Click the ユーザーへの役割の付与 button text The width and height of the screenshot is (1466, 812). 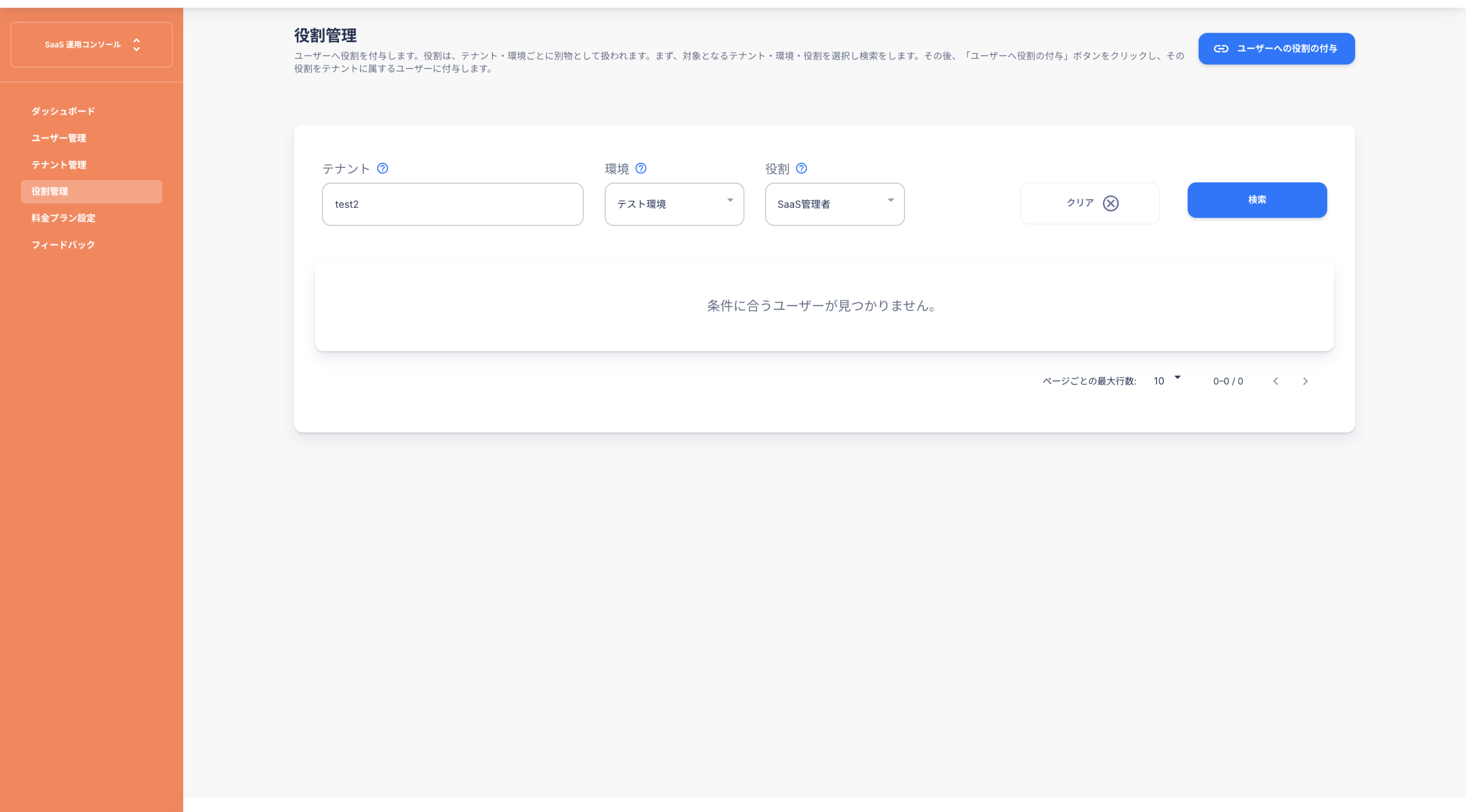[x=1287, y=49]
